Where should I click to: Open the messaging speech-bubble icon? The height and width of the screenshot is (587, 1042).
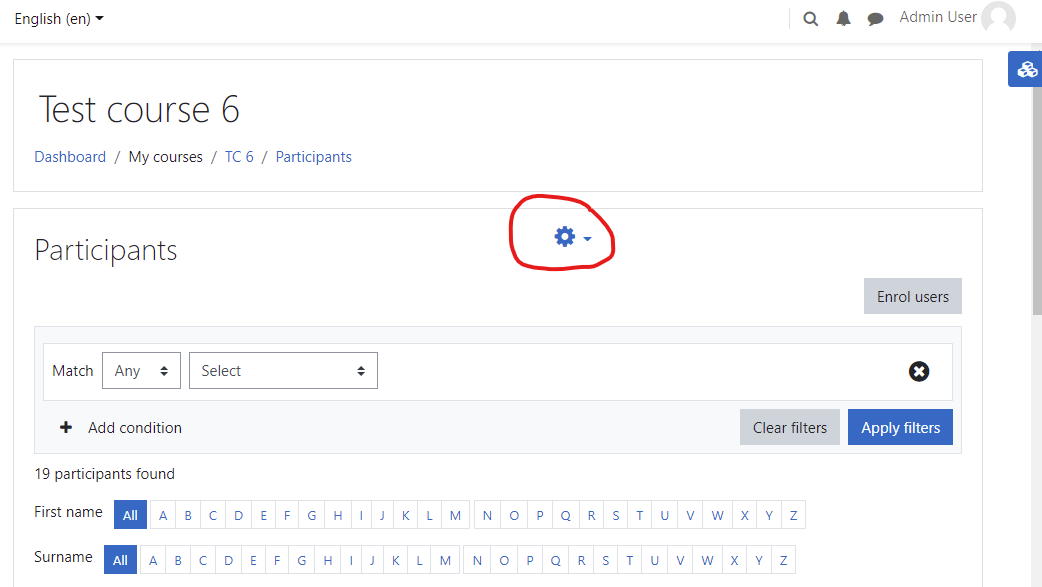point(875,19)
